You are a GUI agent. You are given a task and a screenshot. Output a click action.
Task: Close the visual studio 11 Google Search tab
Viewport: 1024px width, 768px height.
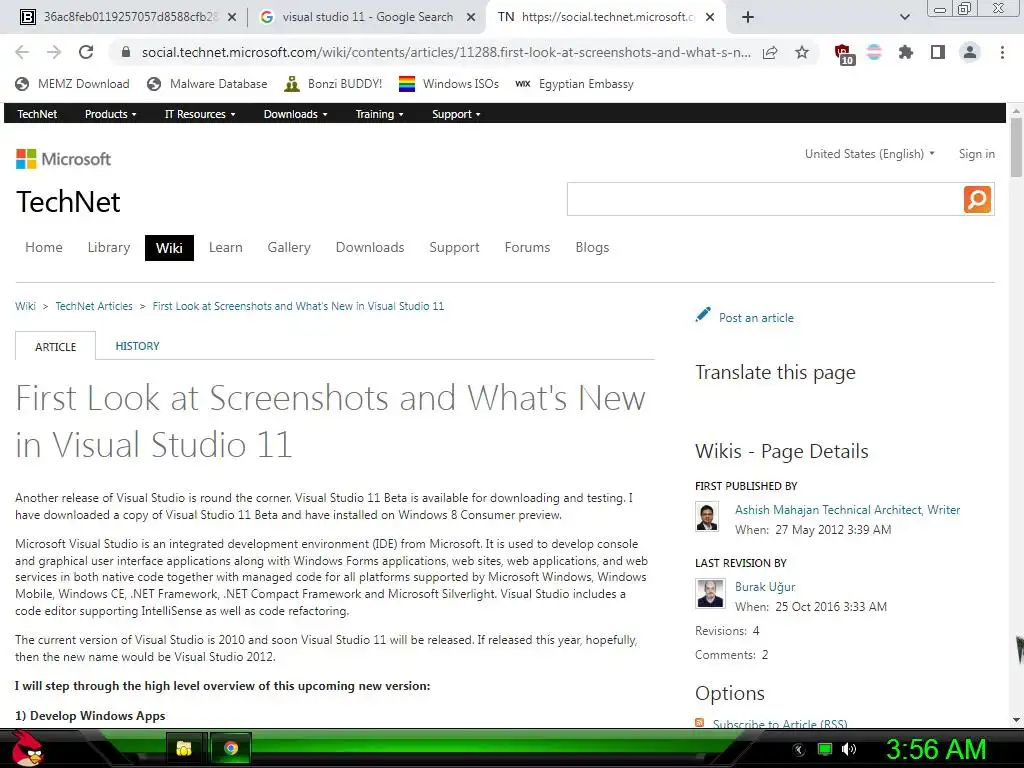point(471,17)
